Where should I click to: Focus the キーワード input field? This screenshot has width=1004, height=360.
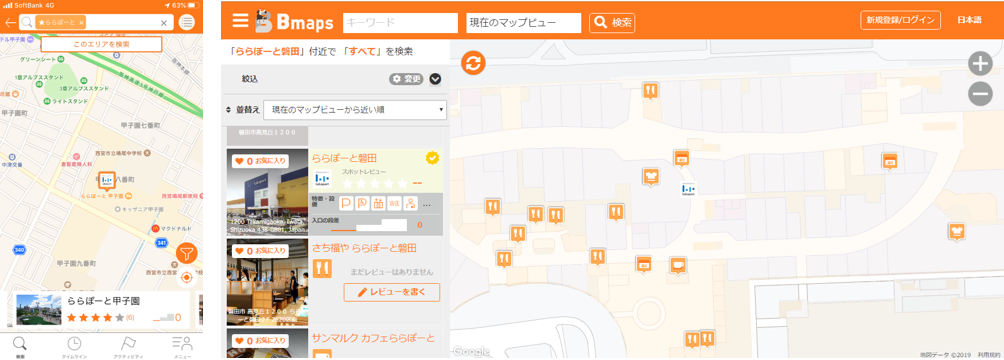point(401,22)
